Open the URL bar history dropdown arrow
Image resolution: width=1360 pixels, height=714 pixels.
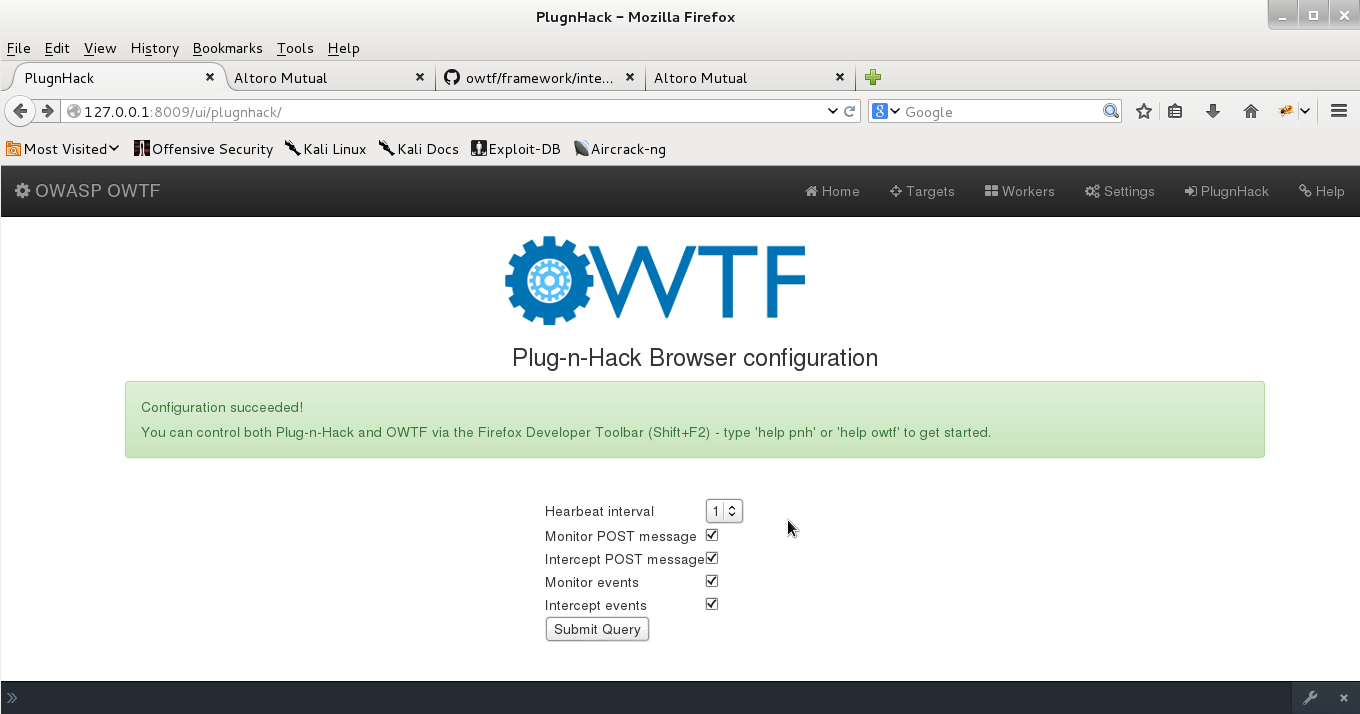click(x=832, y=111)
